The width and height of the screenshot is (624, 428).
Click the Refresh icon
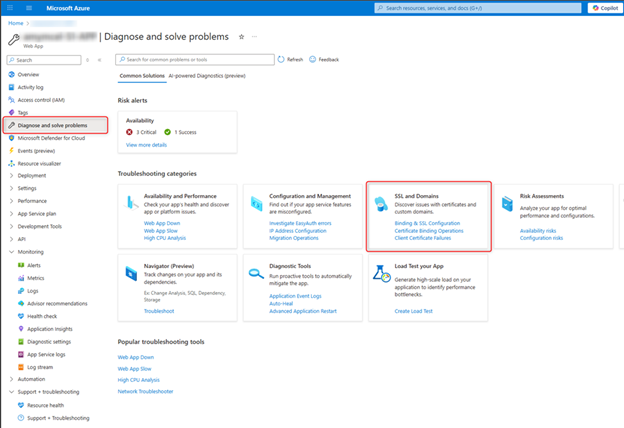[x=281, y=59]
